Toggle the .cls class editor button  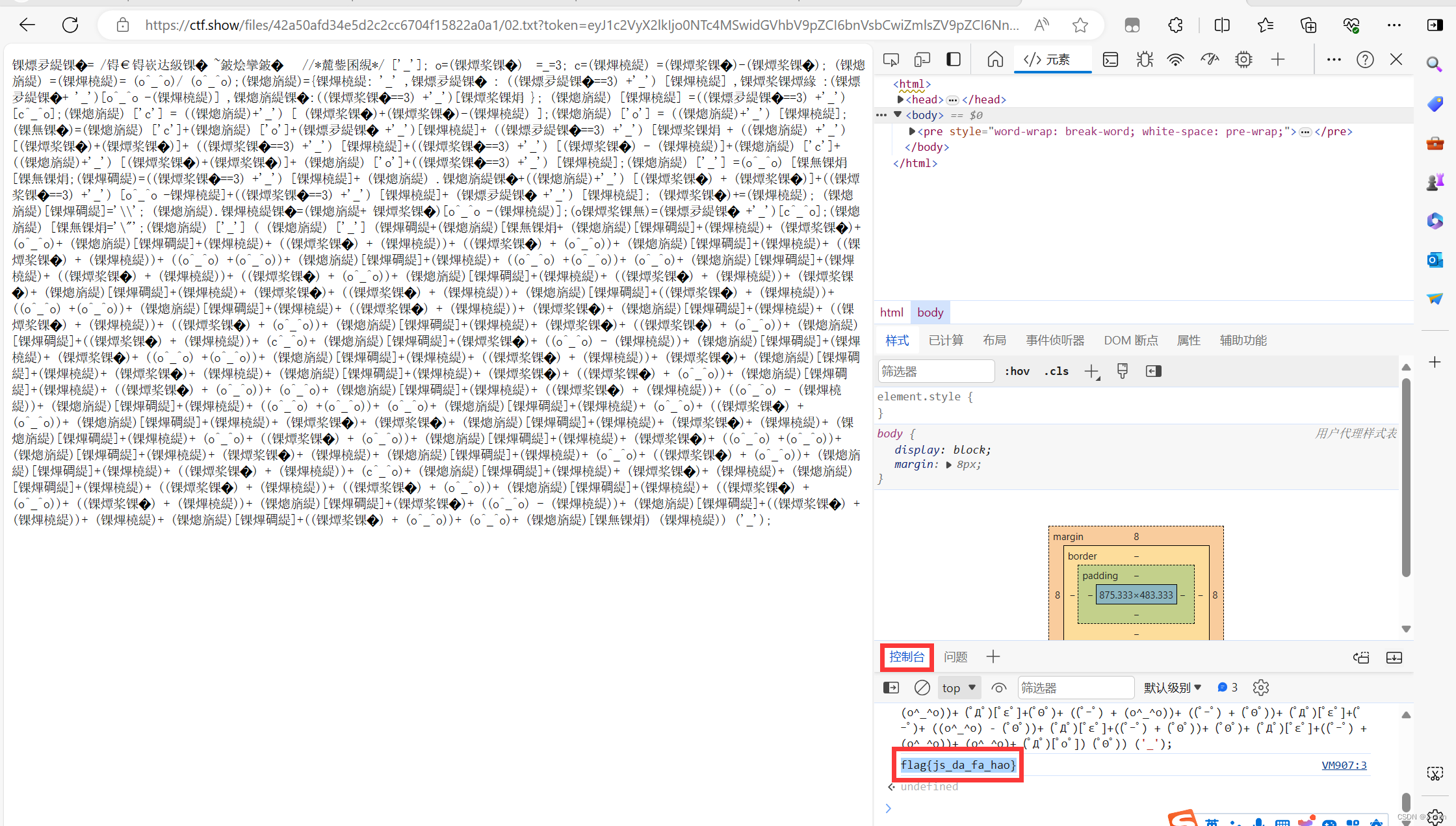tap(1056, 371)
